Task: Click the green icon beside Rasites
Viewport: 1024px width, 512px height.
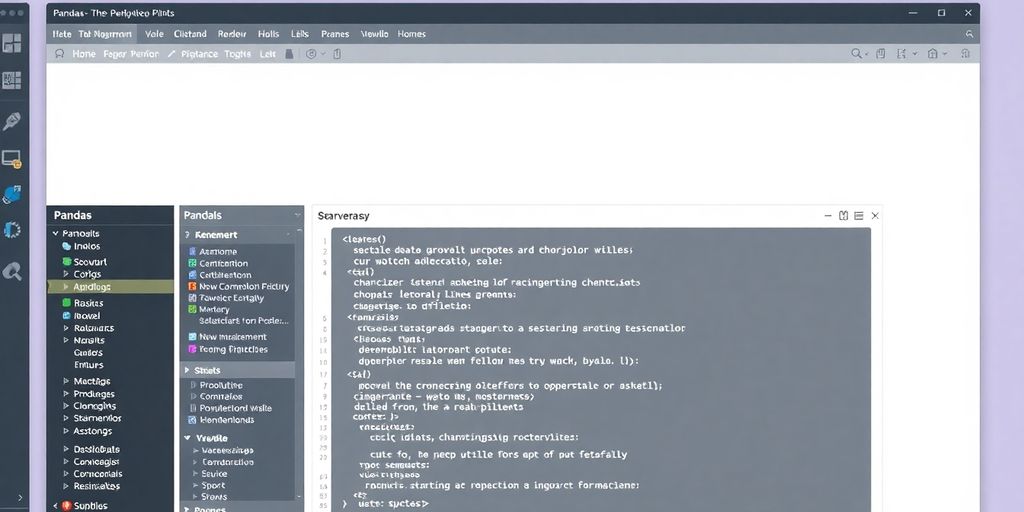Action: point(66,302)
